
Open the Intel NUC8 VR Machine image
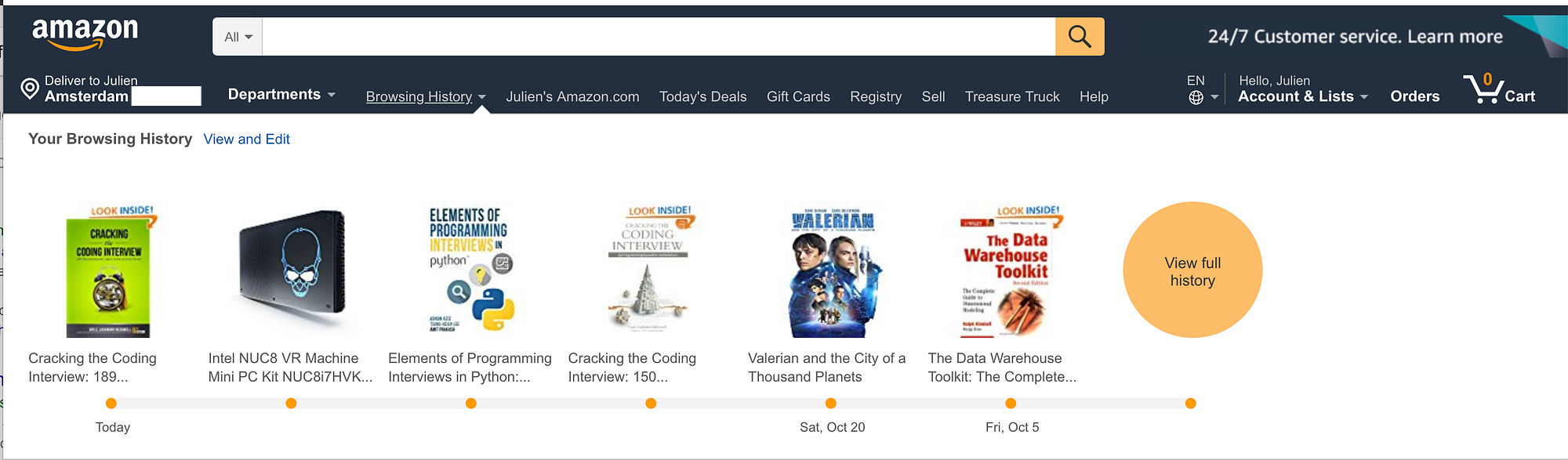292,270
